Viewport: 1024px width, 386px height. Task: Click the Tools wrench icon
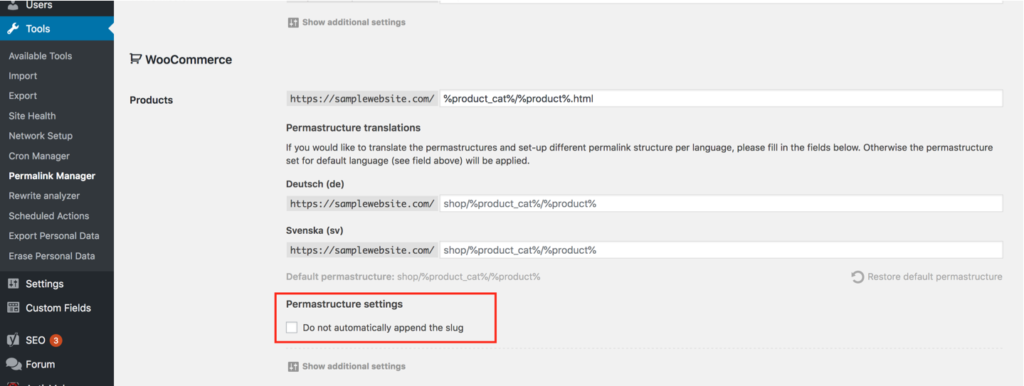(13, 29)
